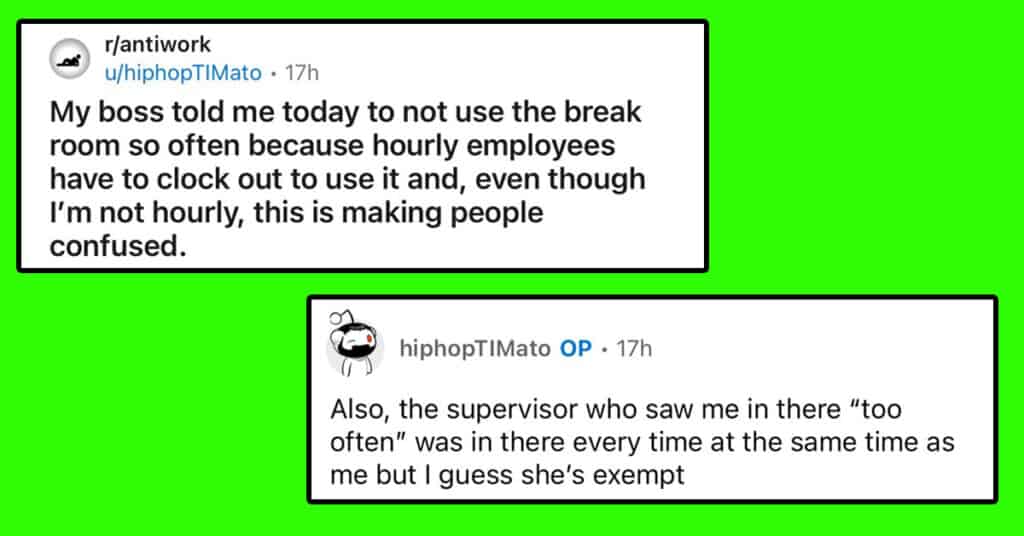Click the commenter's Snoo avatar icon
Screen dimensions: 1024x536
pos(354,343)
